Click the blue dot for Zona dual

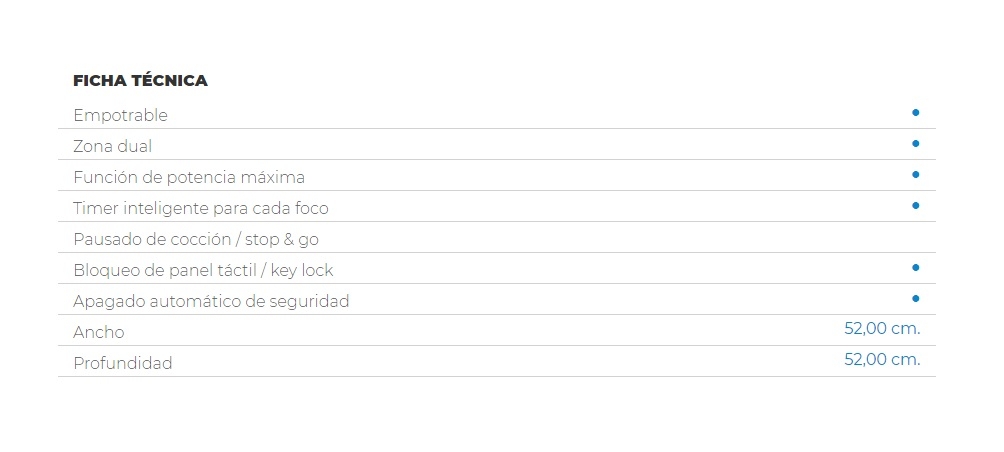pyautogui.click(x=916, y=143)
